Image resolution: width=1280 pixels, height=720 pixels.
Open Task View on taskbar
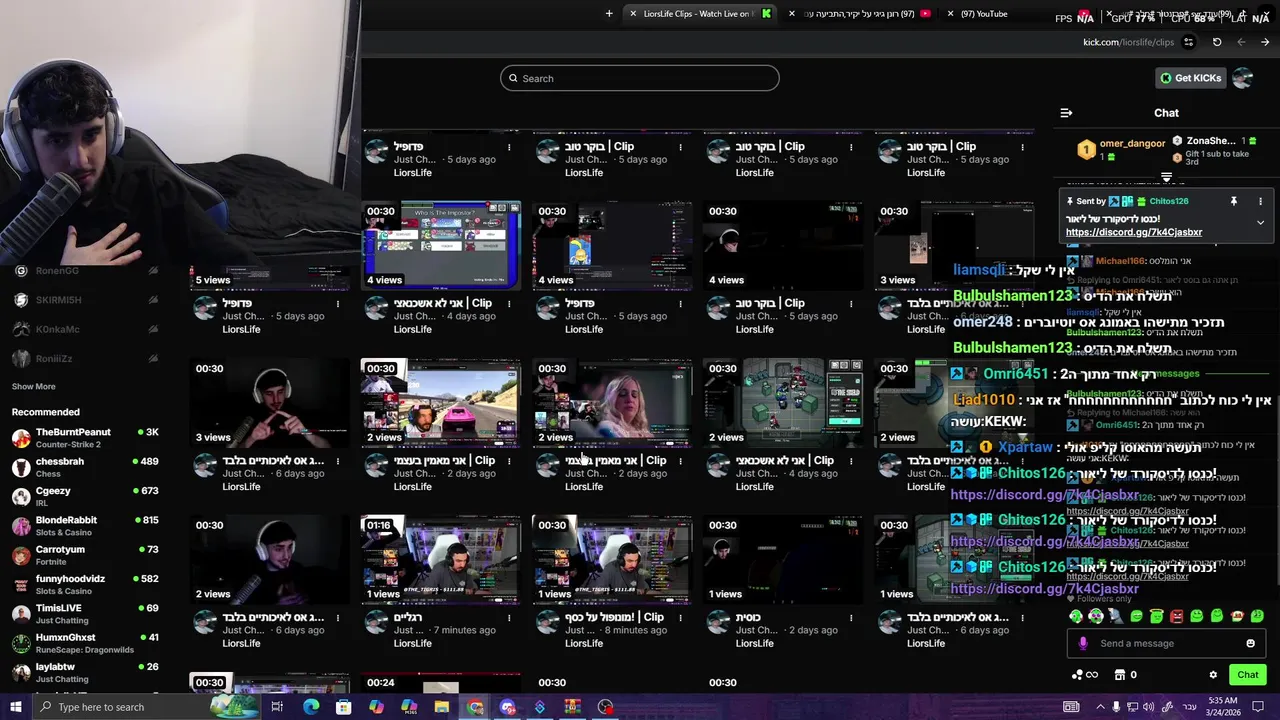277,707
